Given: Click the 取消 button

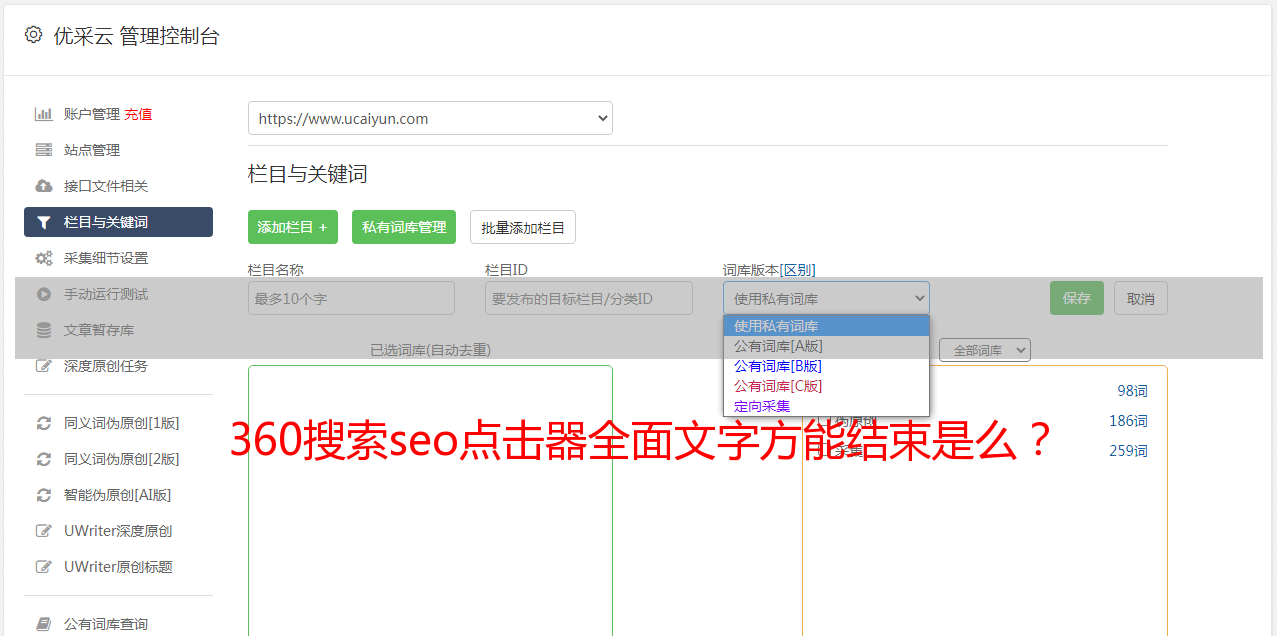Looking at the screenshot, I should [x=1141, y=298].
